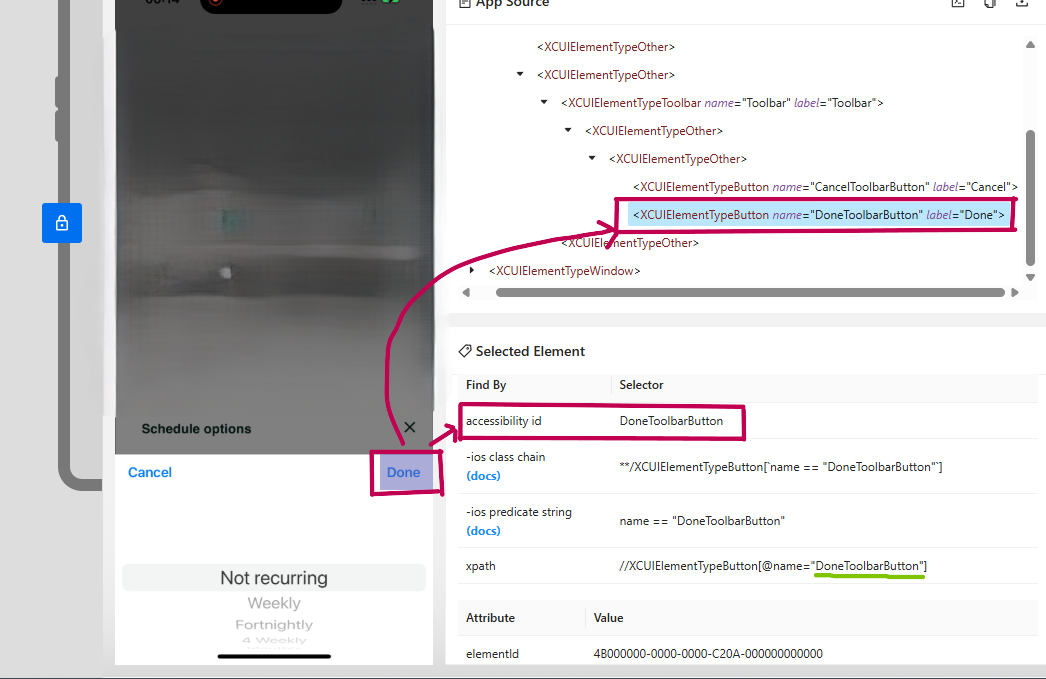Click the source tree scroll-up arrow
The width and height of the screenshot is (1046, 679).
point(1031,45)
